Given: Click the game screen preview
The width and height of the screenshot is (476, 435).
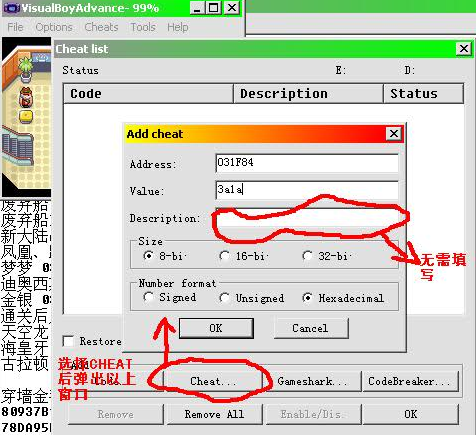Looking at the screenshot, I should click(27, 117).
